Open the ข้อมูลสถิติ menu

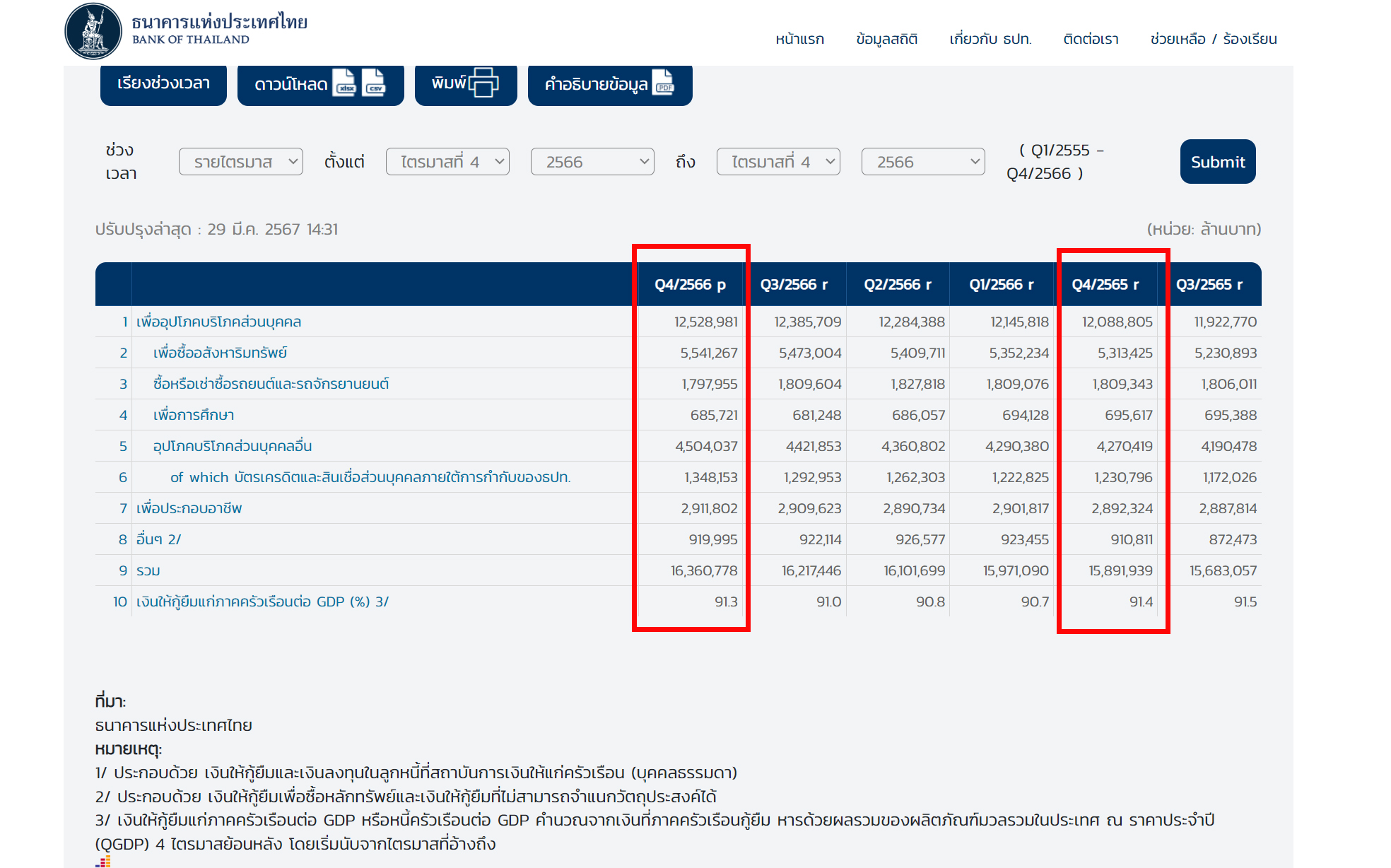pyautogui.click(x=886, y=39)
